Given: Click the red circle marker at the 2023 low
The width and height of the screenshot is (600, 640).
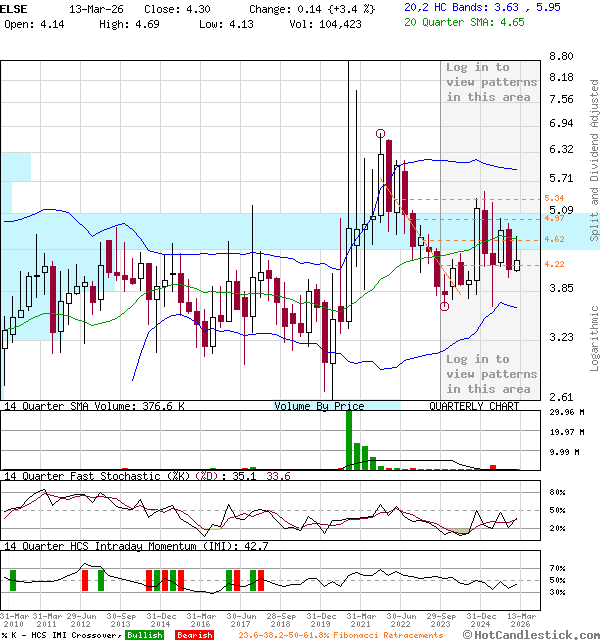Looking at the screenshot, I should coord(444,306).
